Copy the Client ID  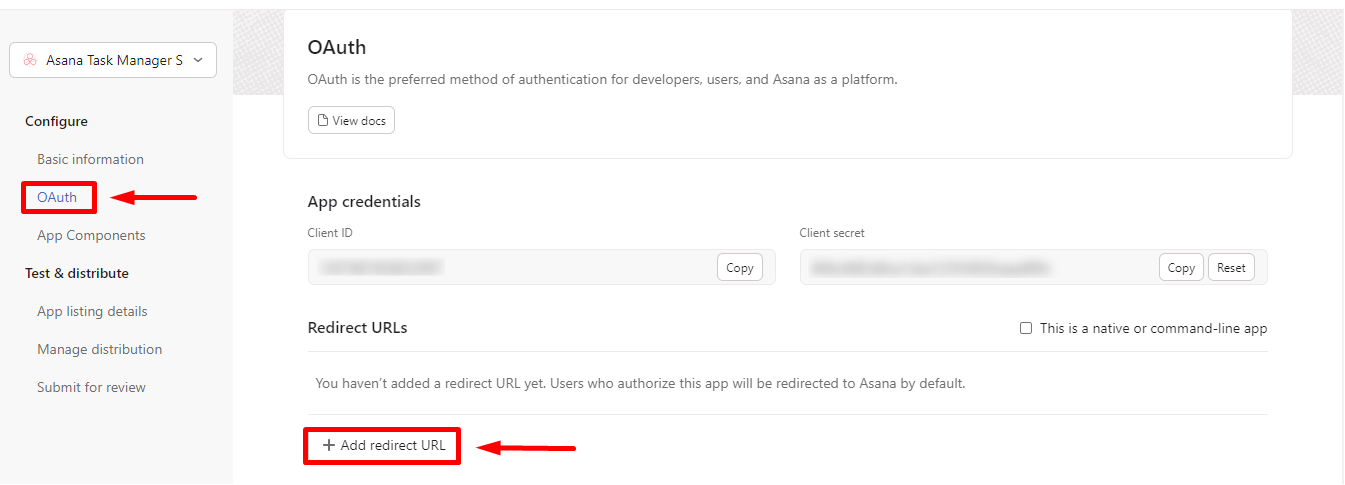tap(740, 267)
